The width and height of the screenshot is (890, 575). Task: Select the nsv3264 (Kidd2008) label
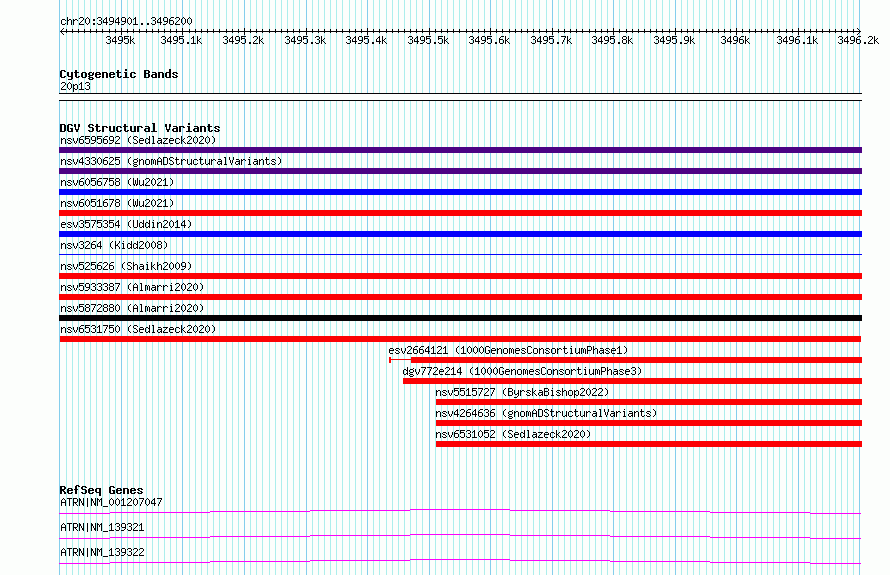pyautogui.click(x=114, y=245)
